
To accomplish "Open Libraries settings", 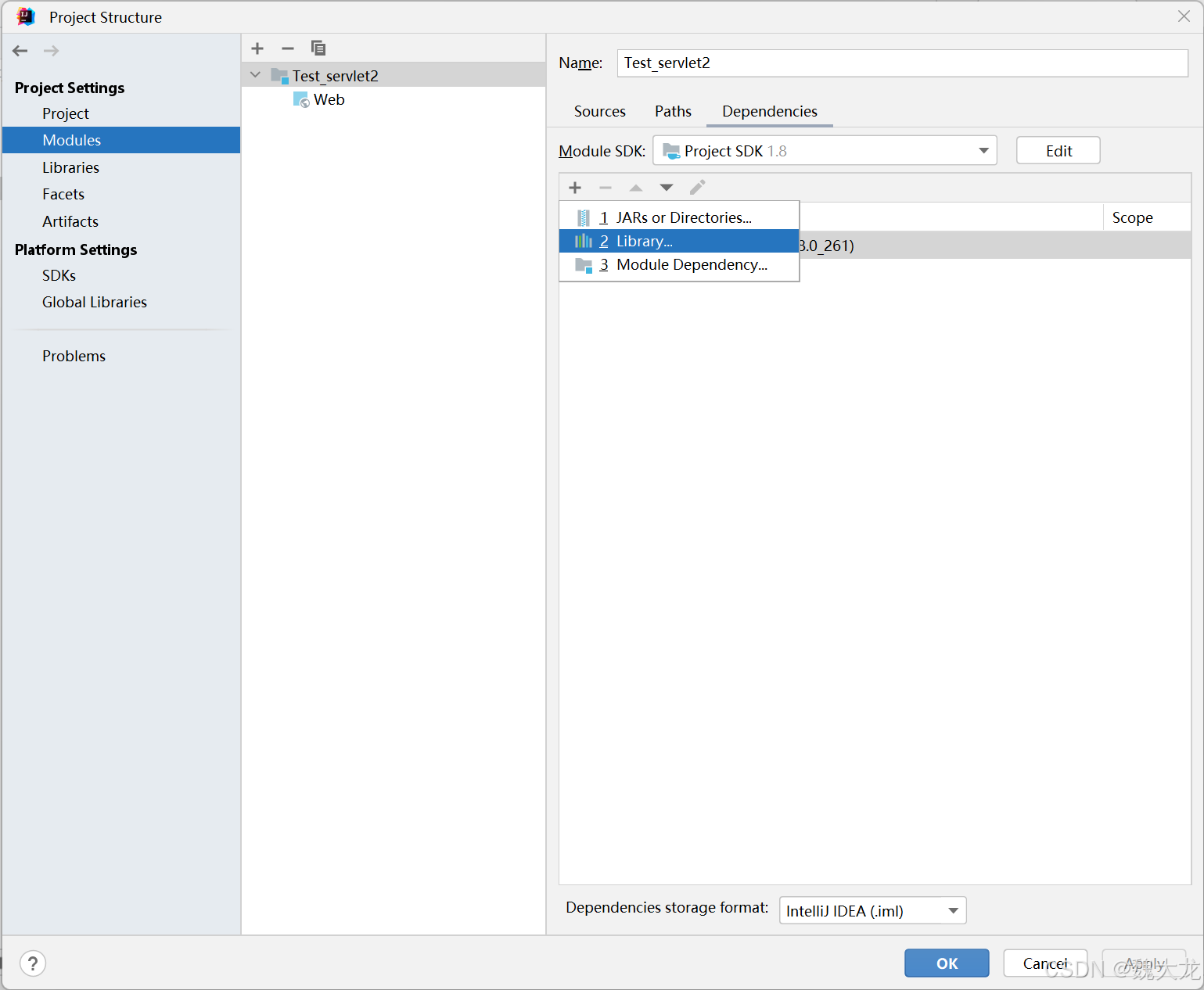I will click(70, 167).
